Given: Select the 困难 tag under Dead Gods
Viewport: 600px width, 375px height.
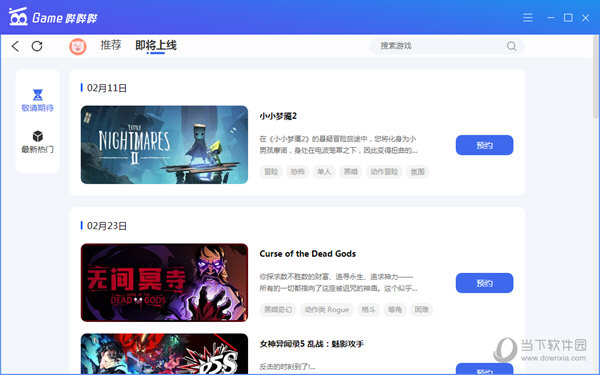Looking at the screenshot, I should click(x=421, y=310).
